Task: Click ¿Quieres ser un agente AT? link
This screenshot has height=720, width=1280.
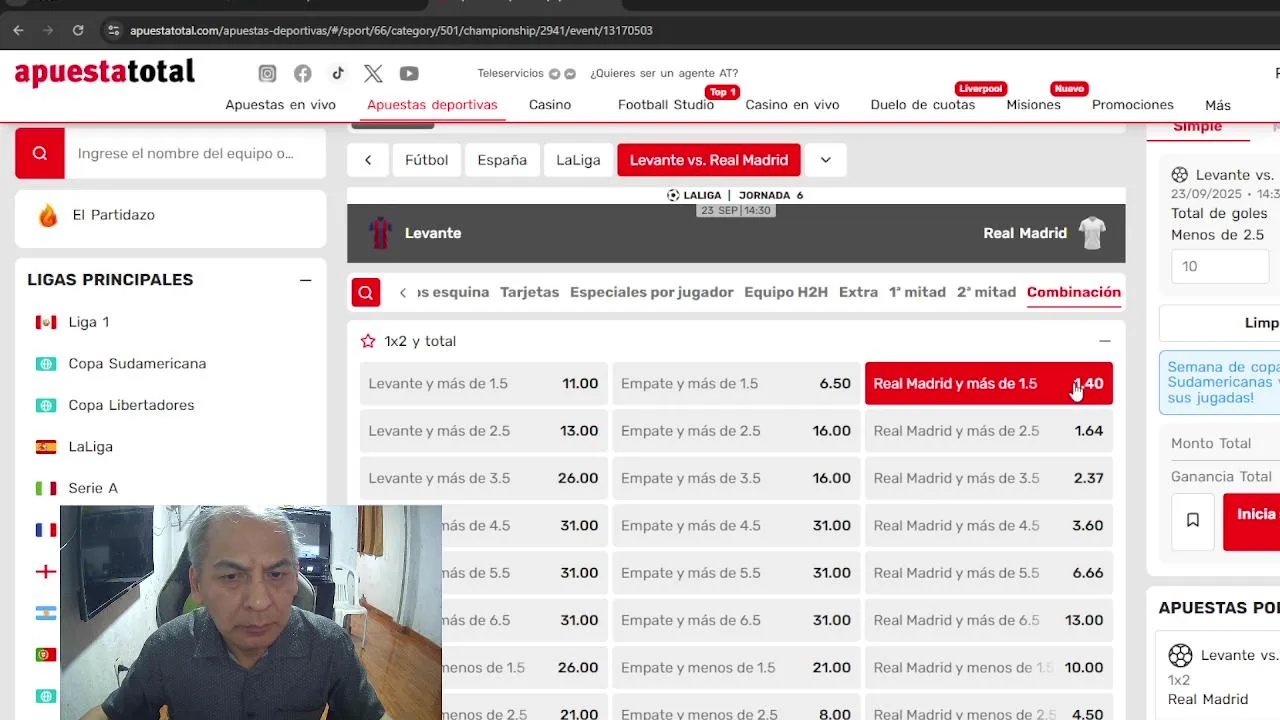Action: point(664,73)
